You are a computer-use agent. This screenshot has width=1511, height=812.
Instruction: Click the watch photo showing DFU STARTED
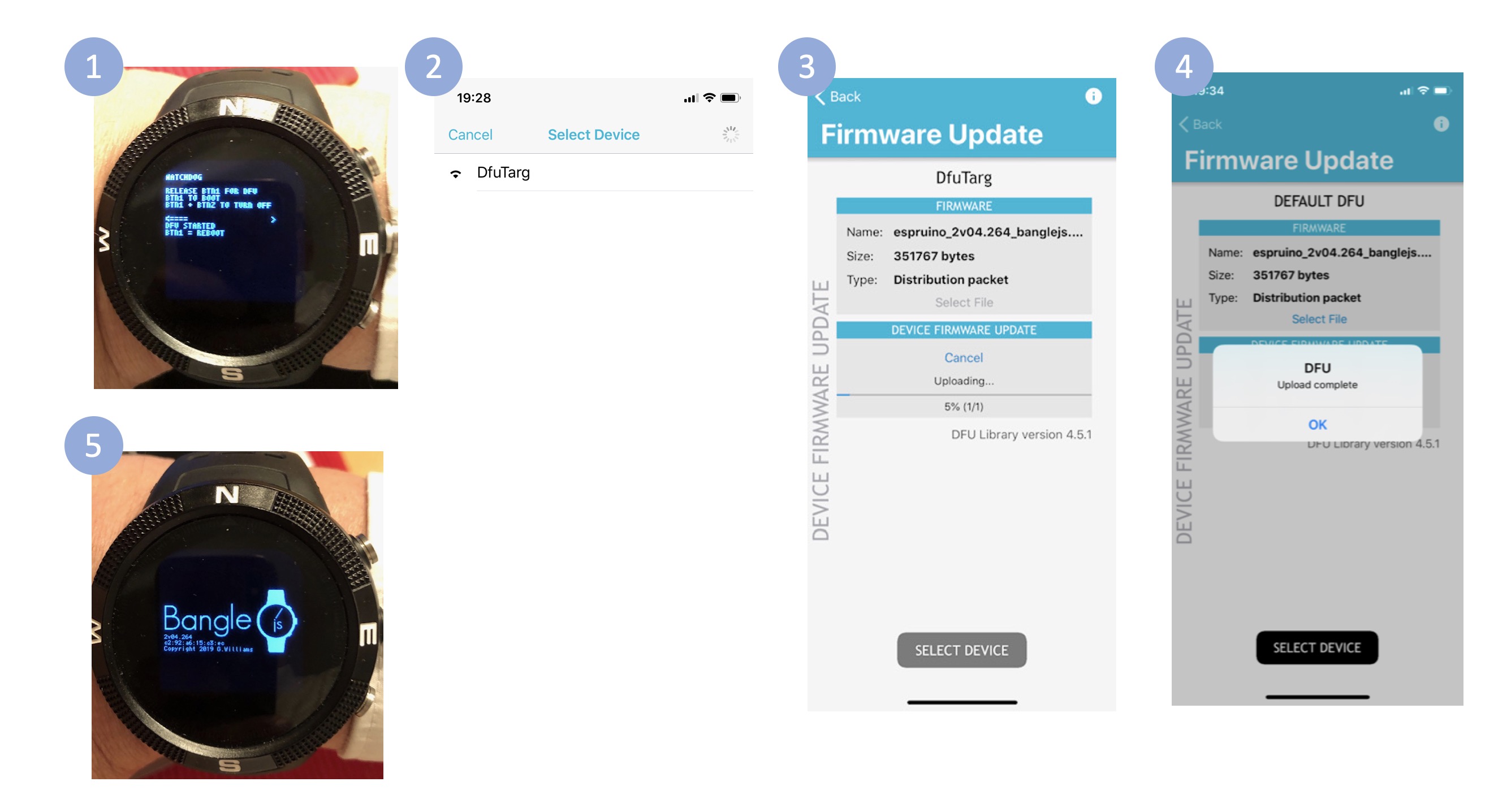(x=246, y=228)
